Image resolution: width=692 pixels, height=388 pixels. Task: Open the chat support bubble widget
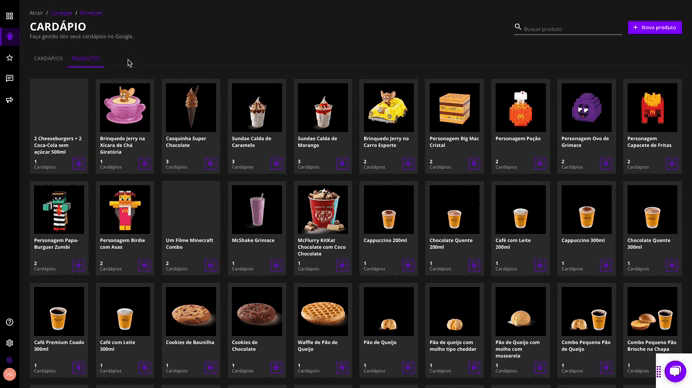(675, 371)
